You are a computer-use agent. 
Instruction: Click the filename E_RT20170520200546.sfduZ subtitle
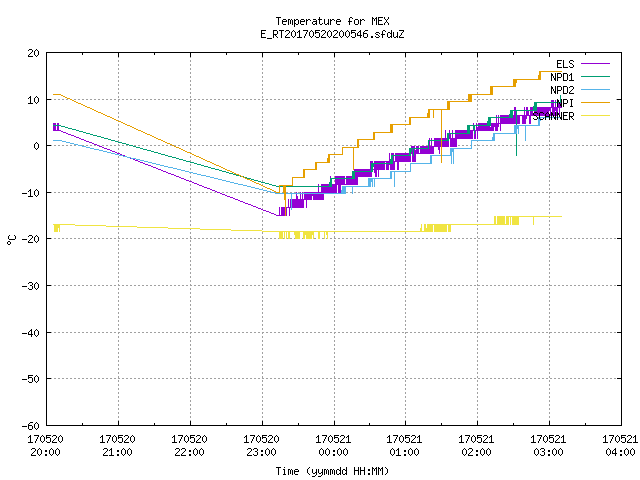coord(332,34)
